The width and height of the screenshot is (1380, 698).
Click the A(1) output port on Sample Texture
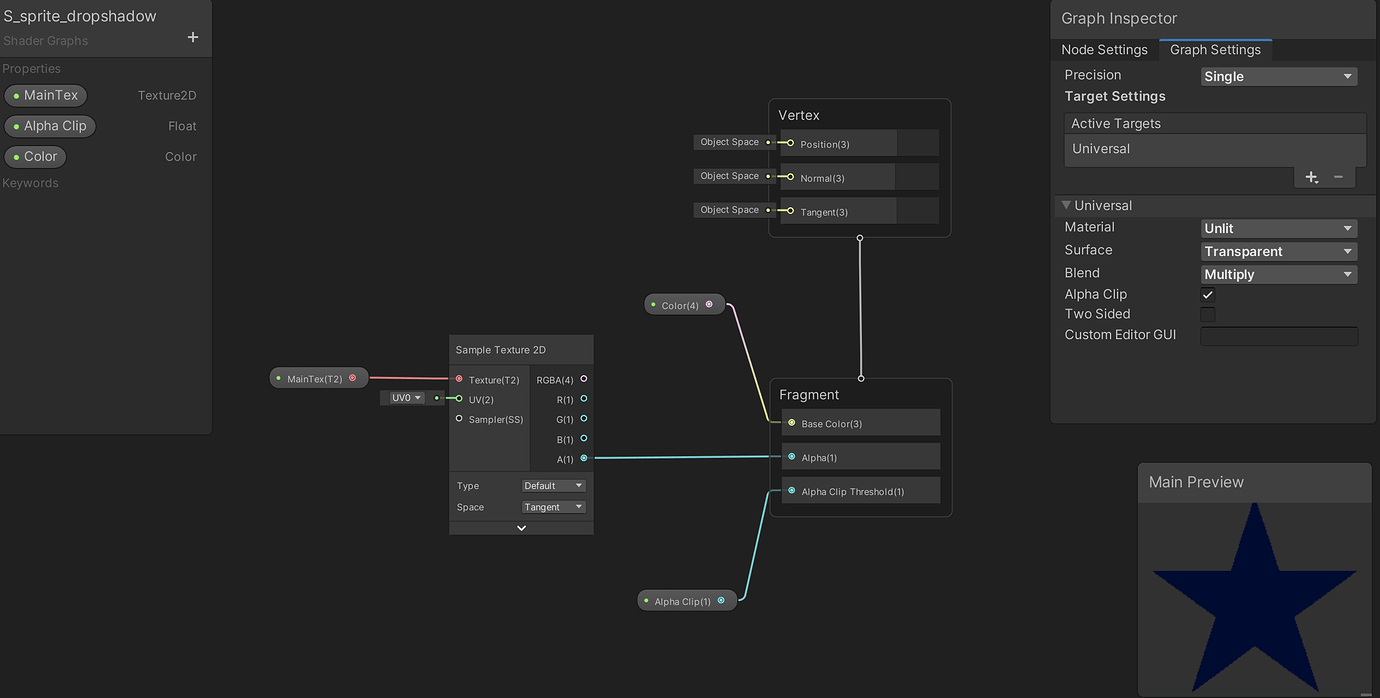click(x=584, y=458)
